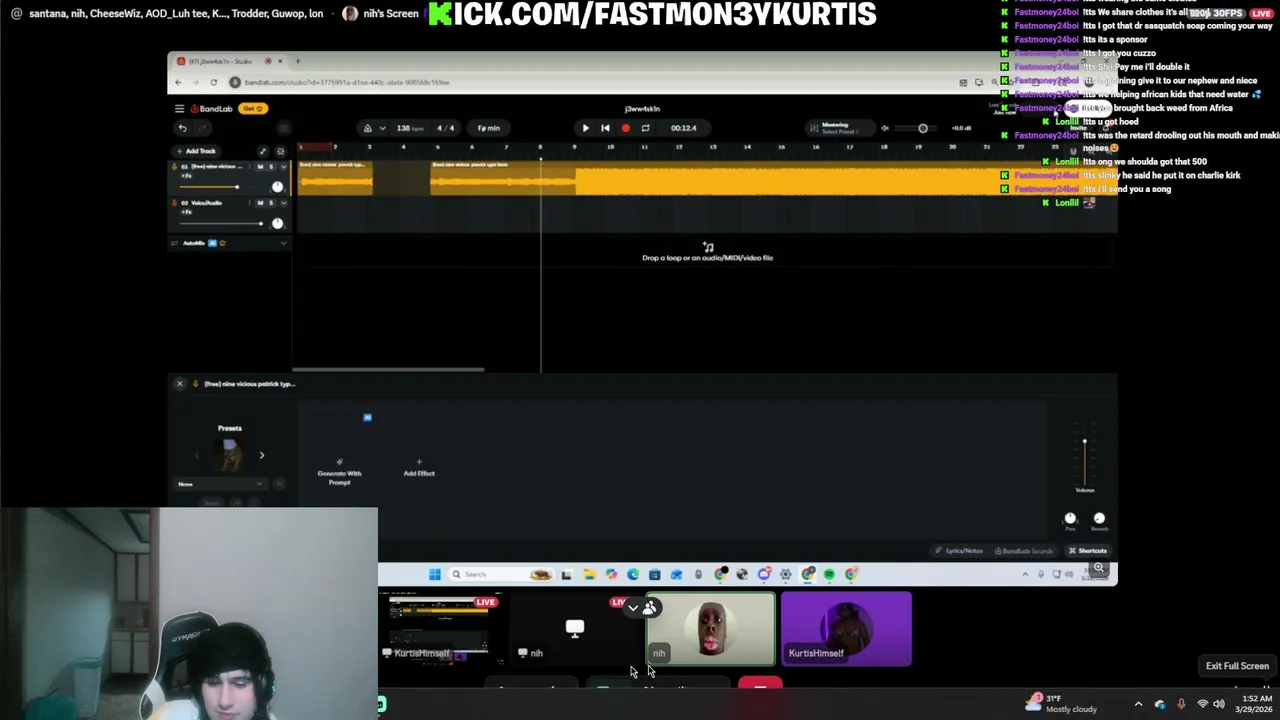Adjust track 02 Voice/Audio volume slider
Screen dimensions: 1280x720
[x=221, y=223]
